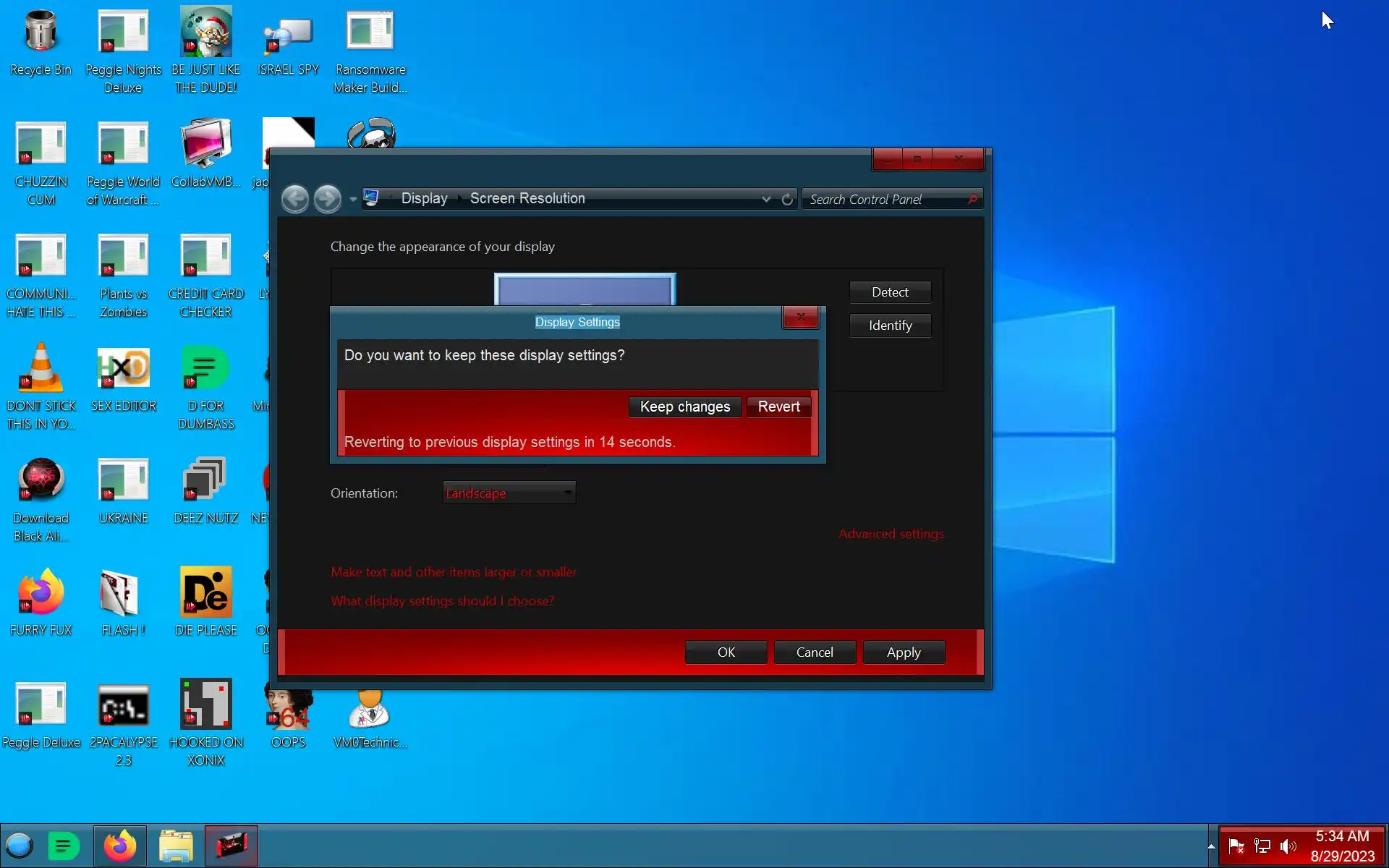Open File Explorer from the taskbar
1389x868 pixels.
[x=176, y=846]
